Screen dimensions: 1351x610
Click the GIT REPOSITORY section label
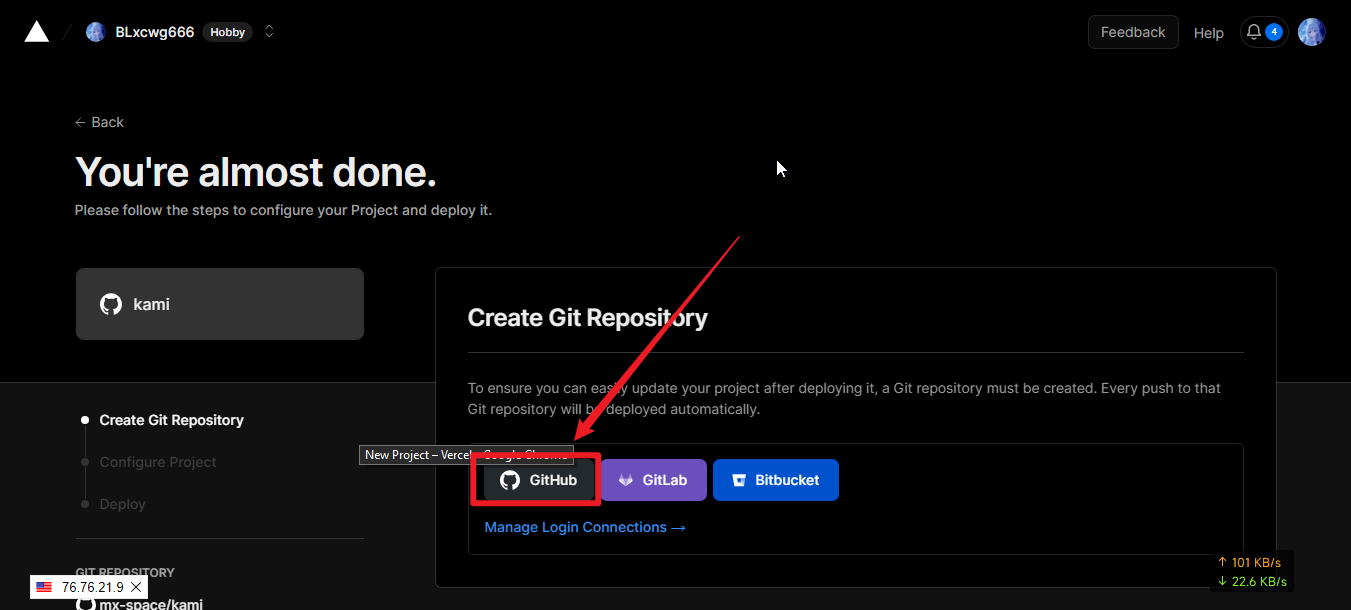tap(125, 572)
